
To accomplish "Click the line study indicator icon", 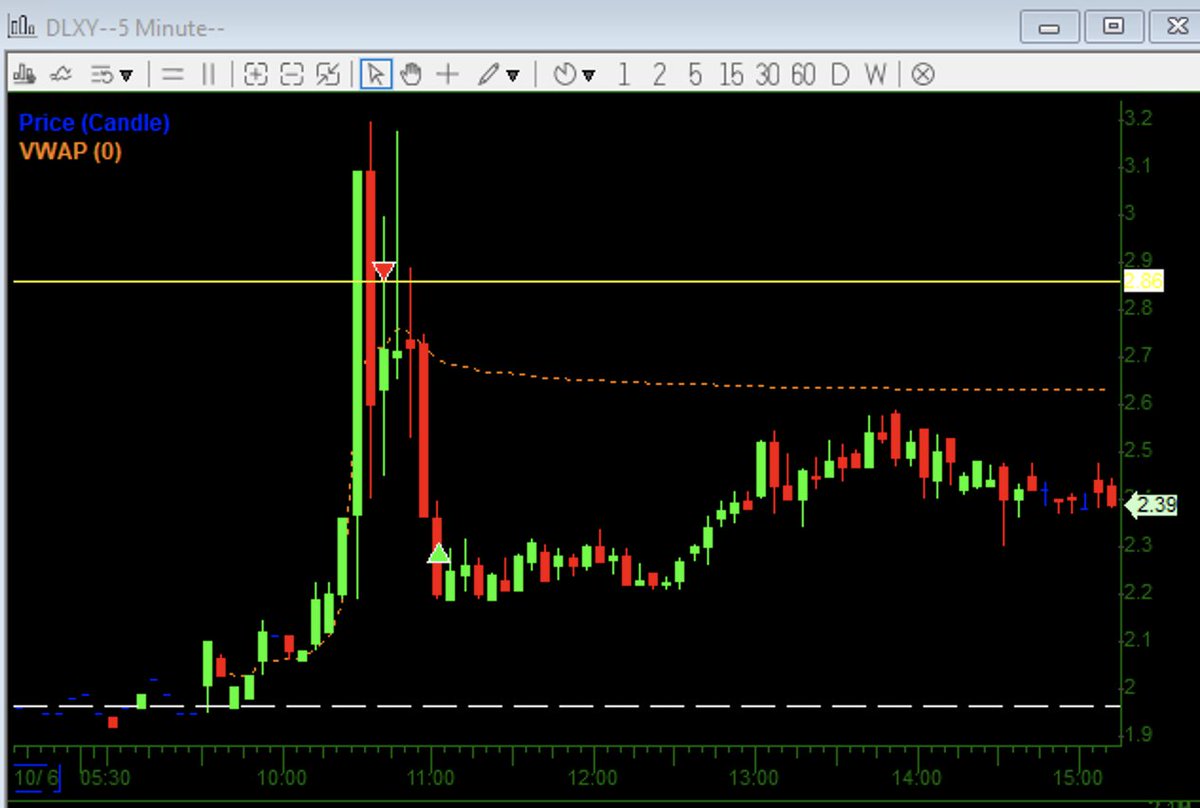I will click(x=62, y=74).
